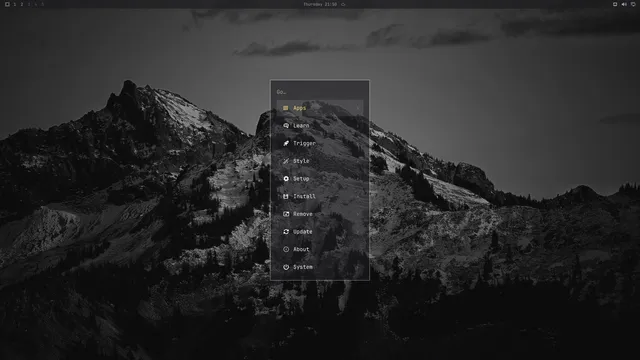The width and height of the screenshot is (640, 360).
Task: Click the Learn chat bubble icon
Action: click(x=286, y=126)
